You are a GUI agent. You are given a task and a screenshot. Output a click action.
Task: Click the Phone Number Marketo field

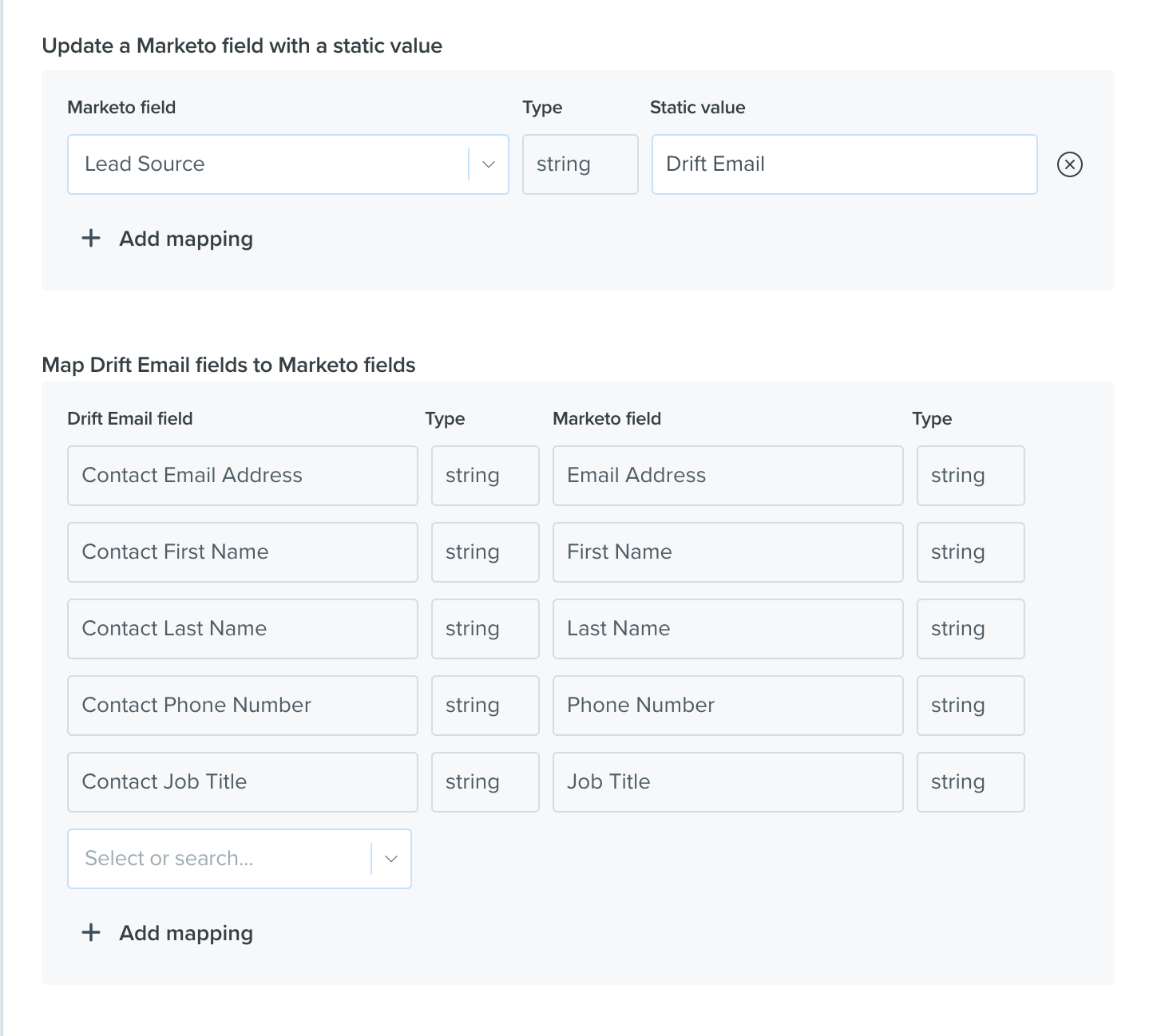[727, 706]
